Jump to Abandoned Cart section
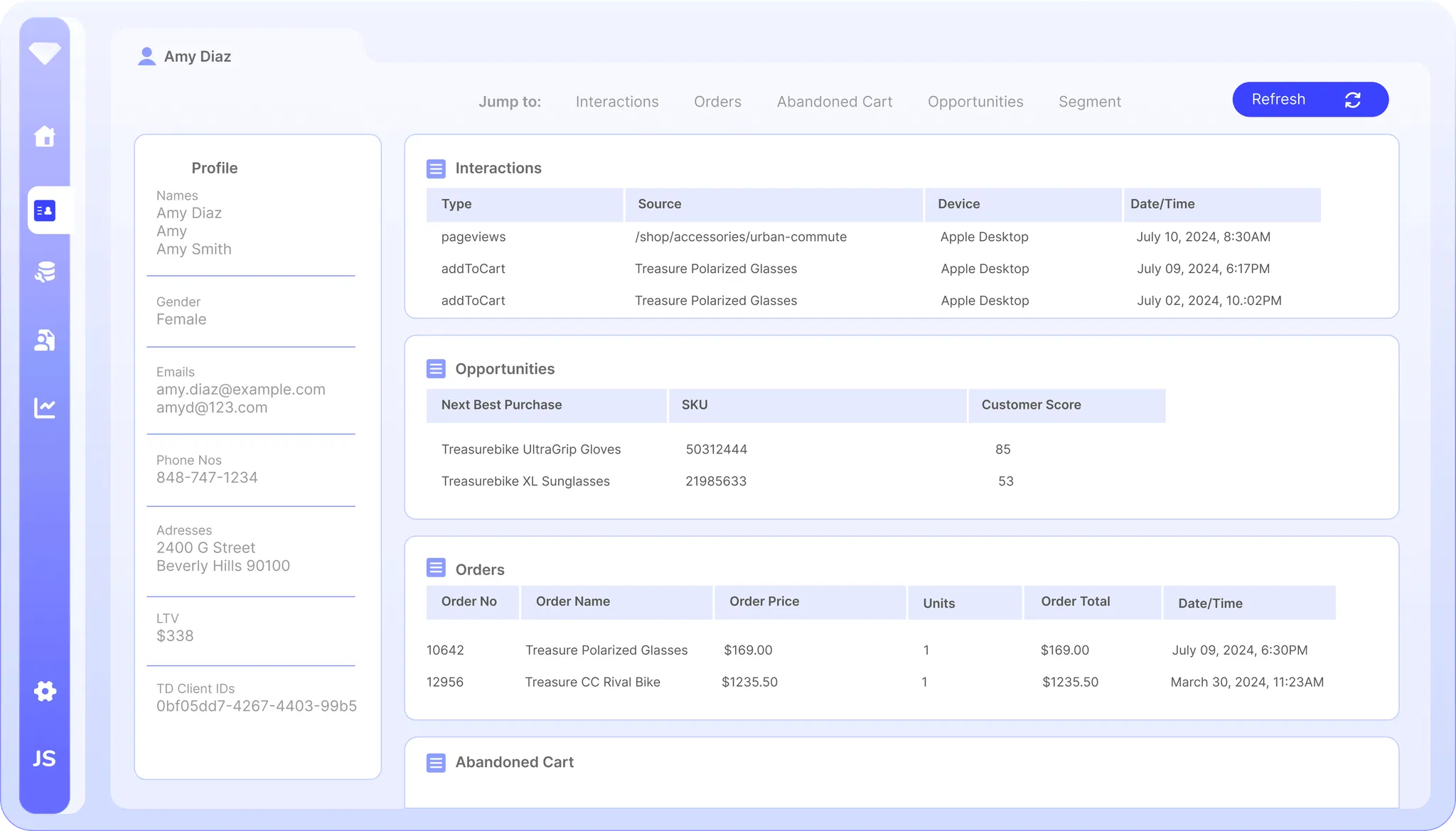 (x=834, y=102)
